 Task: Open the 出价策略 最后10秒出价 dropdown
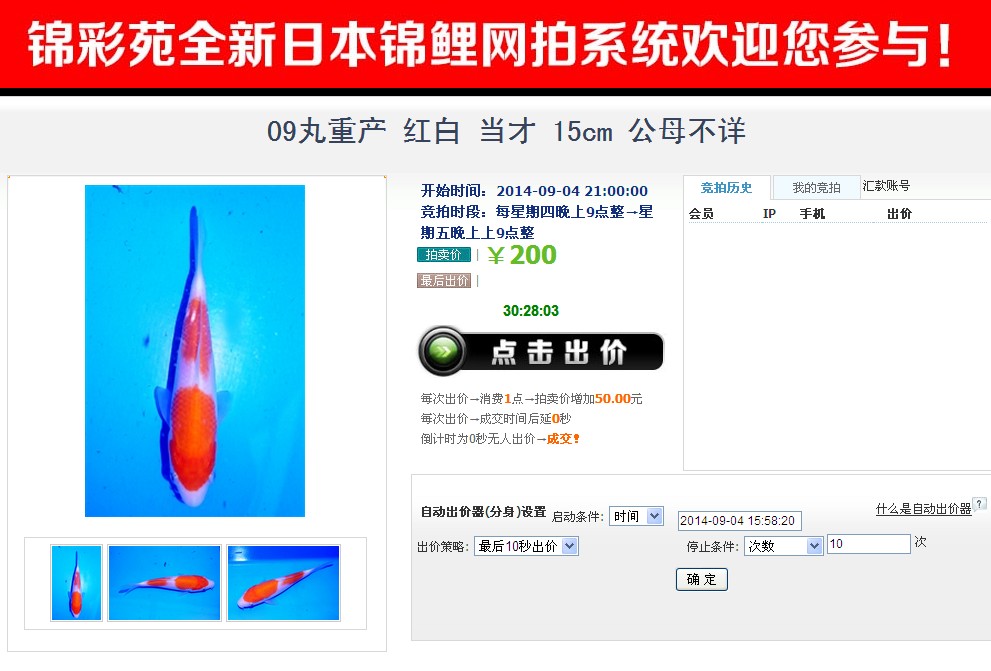tap(526, 546)
